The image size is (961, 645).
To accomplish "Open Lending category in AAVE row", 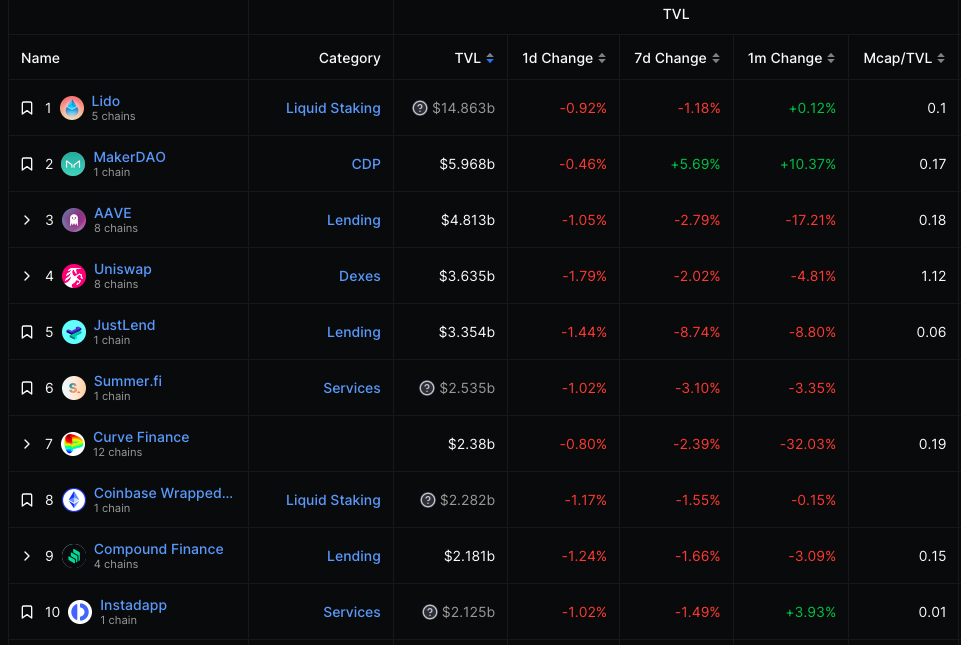I will coord(354,220).
